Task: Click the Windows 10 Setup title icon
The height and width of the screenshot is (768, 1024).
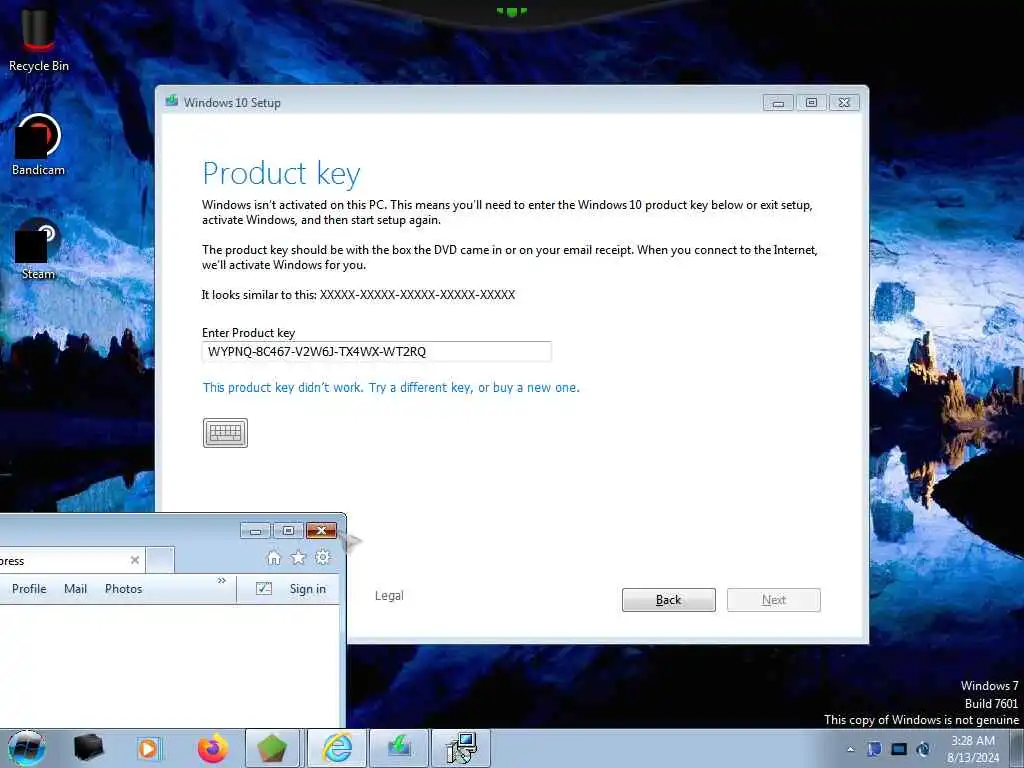Action: (172, 101)
